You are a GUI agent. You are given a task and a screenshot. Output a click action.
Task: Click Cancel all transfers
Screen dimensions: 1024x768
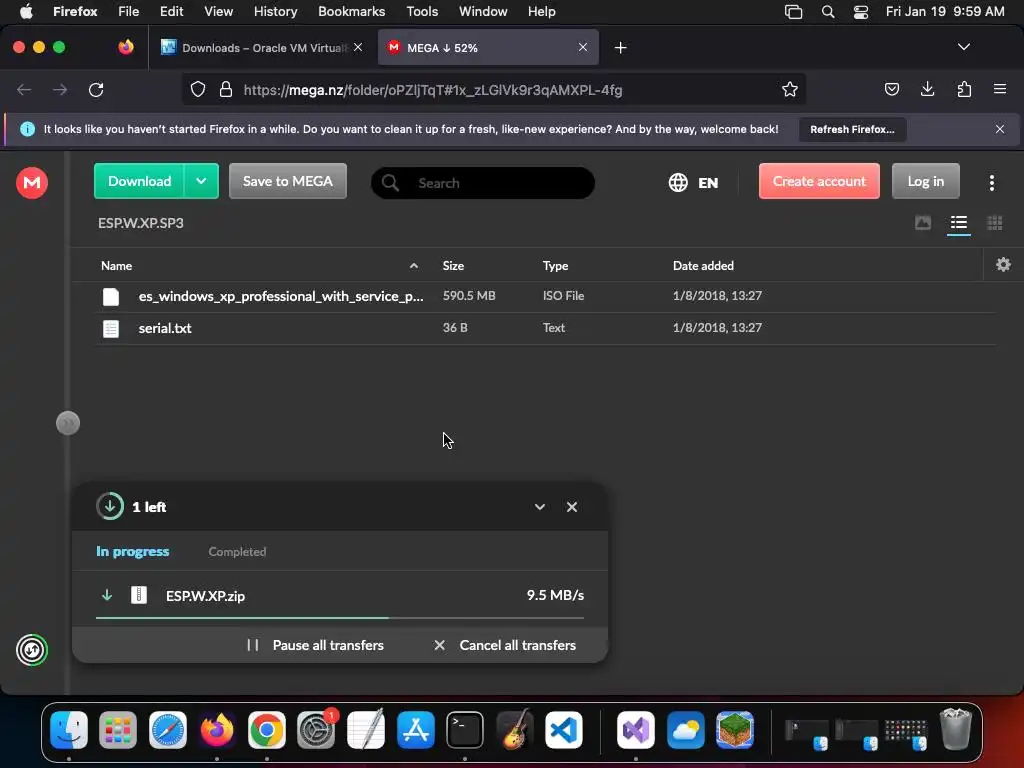[x=505, y=645]
